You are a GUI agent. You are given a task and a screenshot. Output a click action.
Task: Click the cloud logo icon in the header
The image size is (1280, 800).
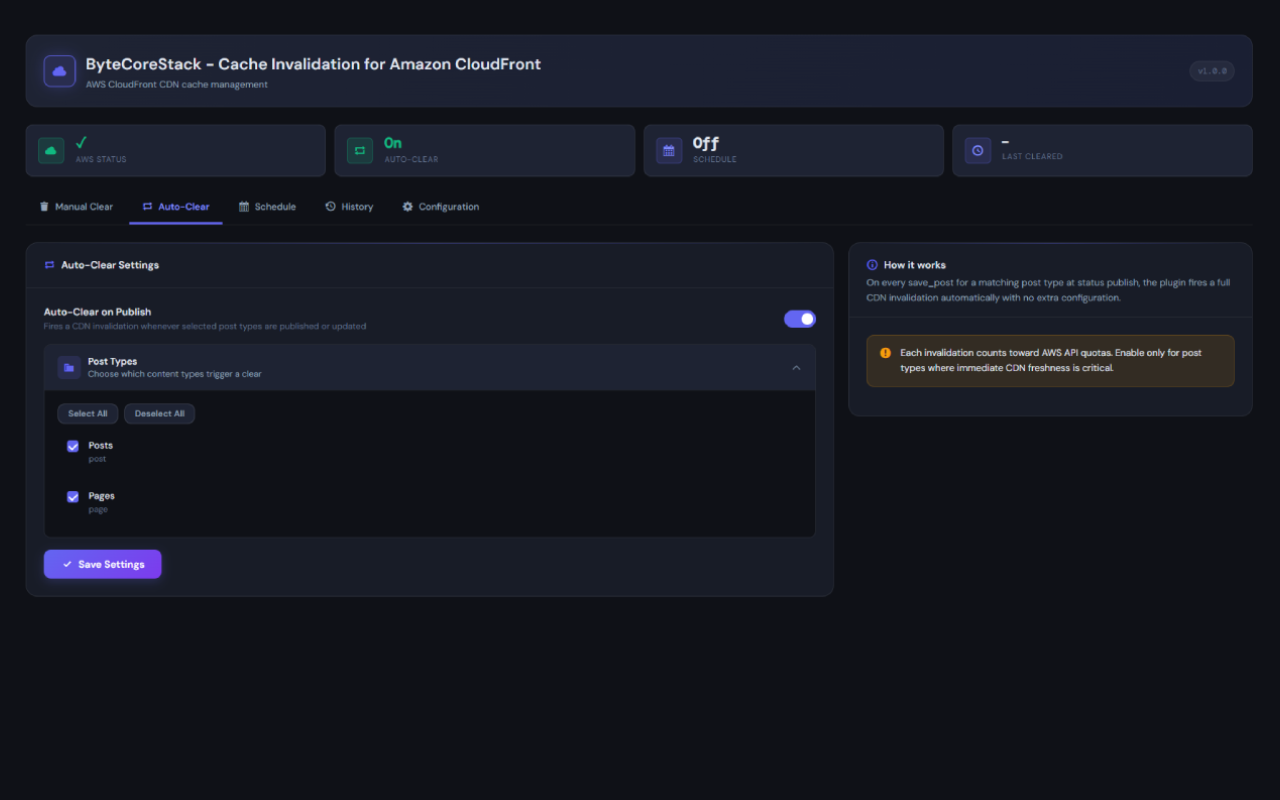[60, 71]
